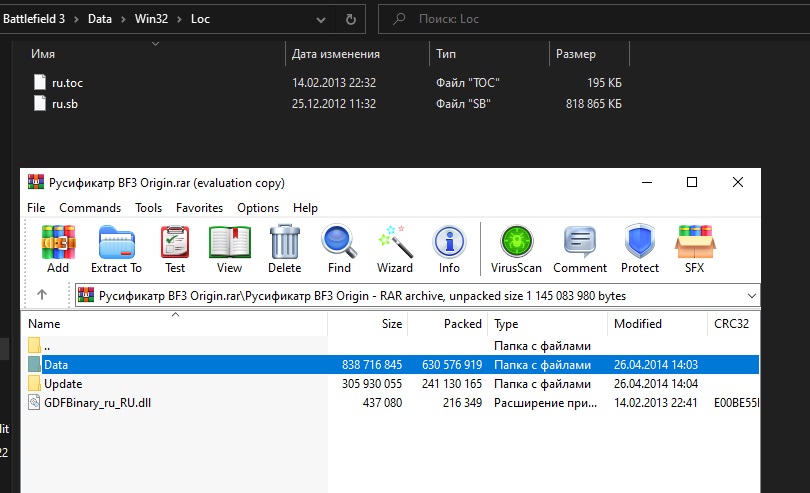Click size value 437 080
The height and width of the screenshot is (493, 810).
click(382, 403)
